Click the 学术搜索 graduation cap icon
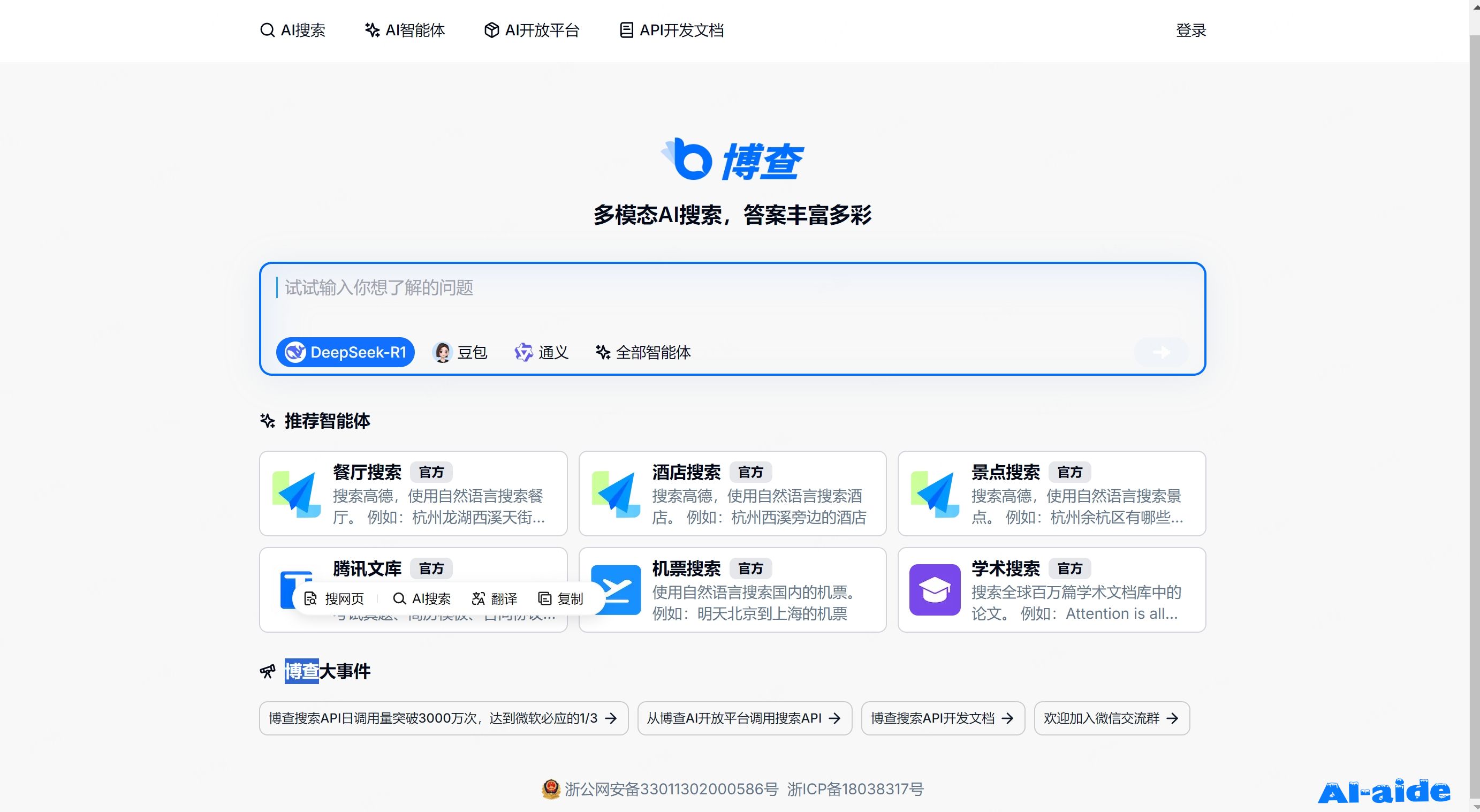This screenshot has width=1480, height=812. coord(935,590)
